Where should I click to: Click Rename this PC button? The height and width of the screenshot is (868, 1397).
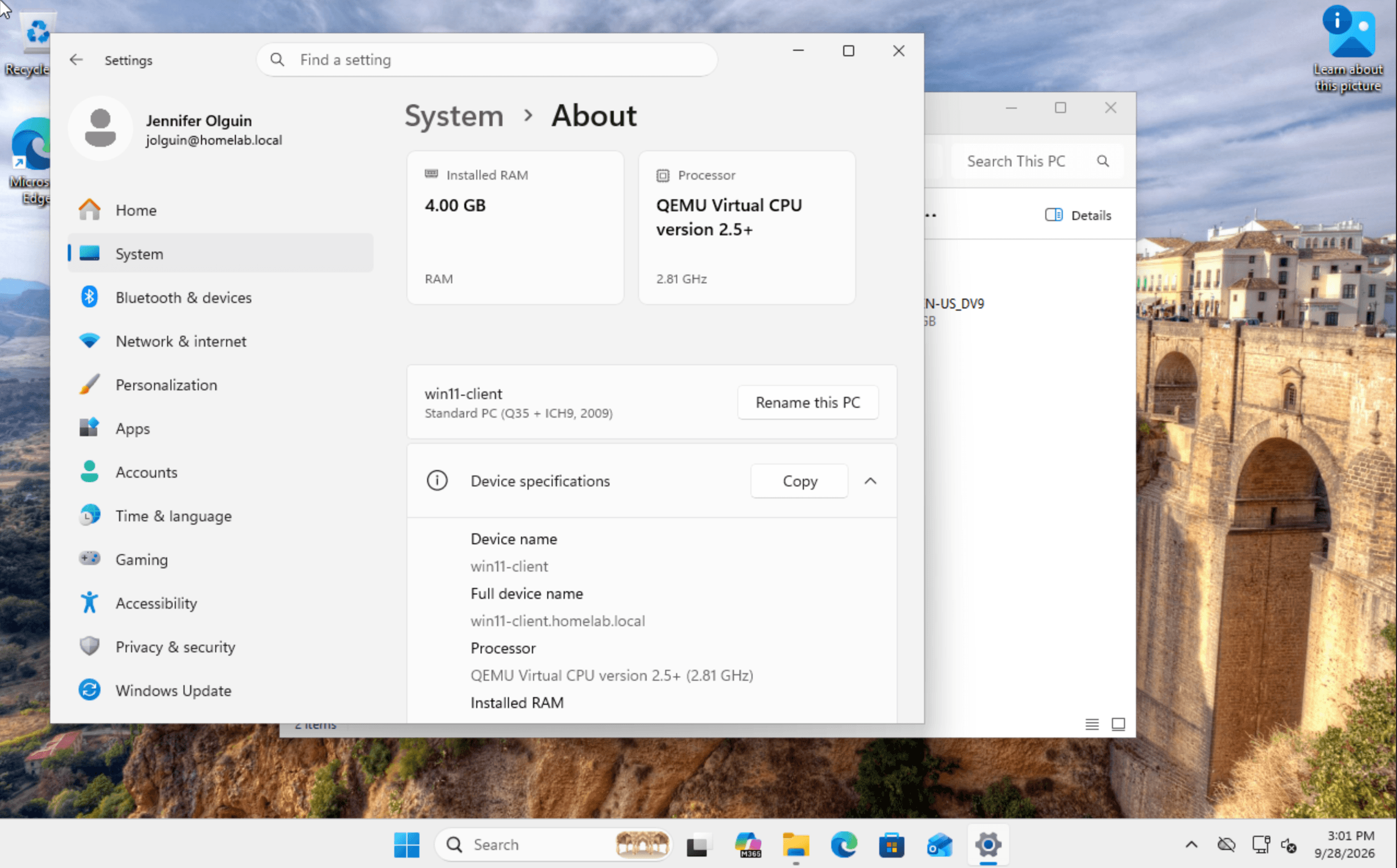pyautogui.click(x=807, y=402)
